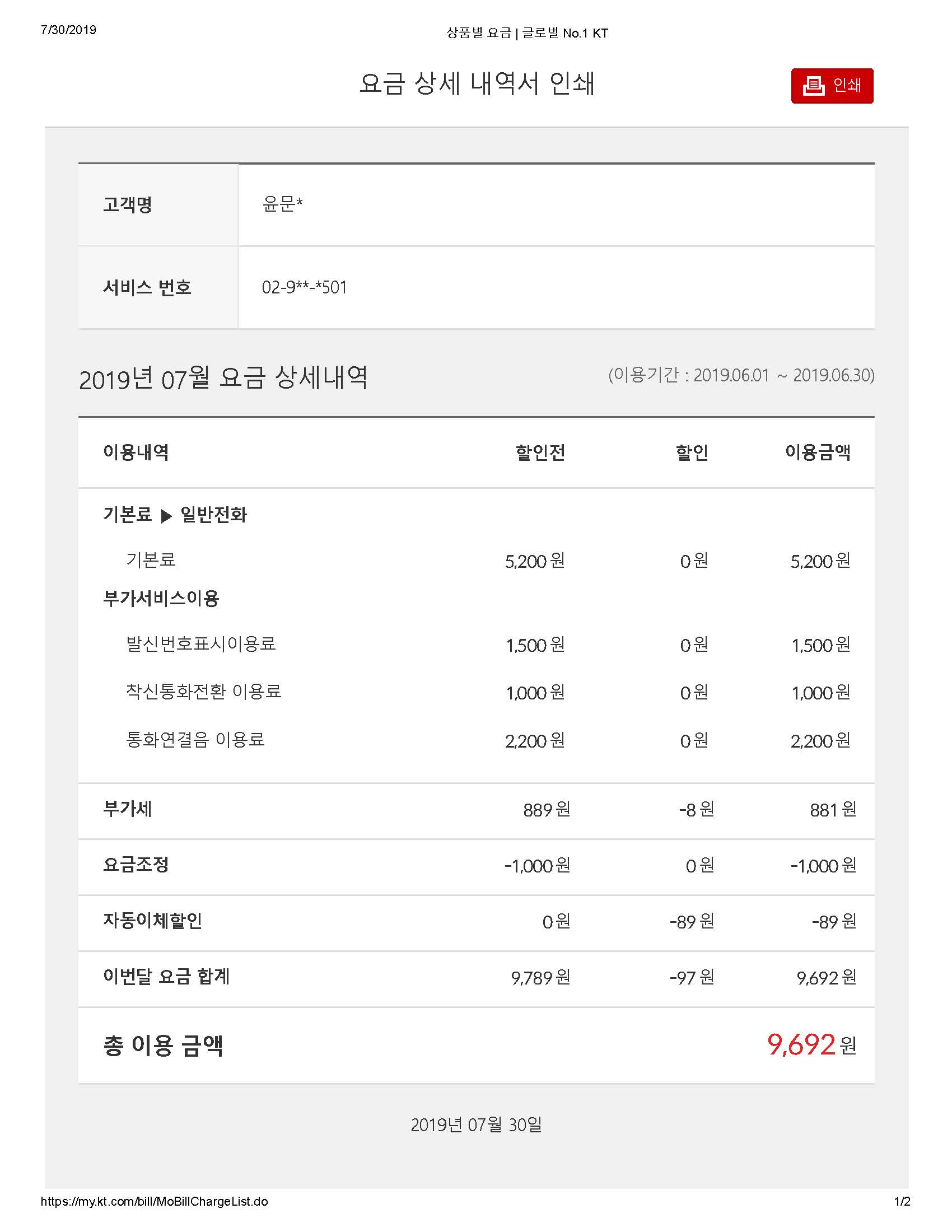952x1232 pixels.
Task: Click the printer icon in the print button
Action: [x=813, y=86]
